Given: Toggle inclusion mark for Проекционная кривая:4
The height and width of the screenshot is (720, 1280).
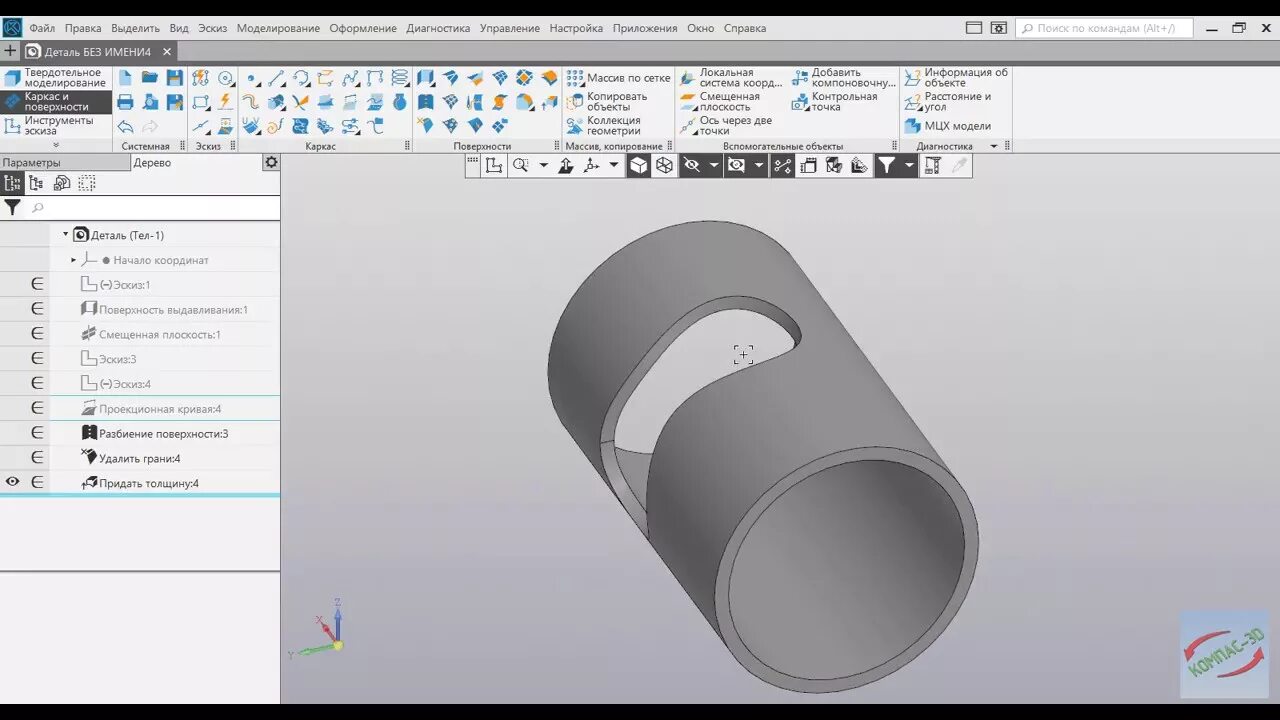Looking at the screenshot, I should click(37, 408).
